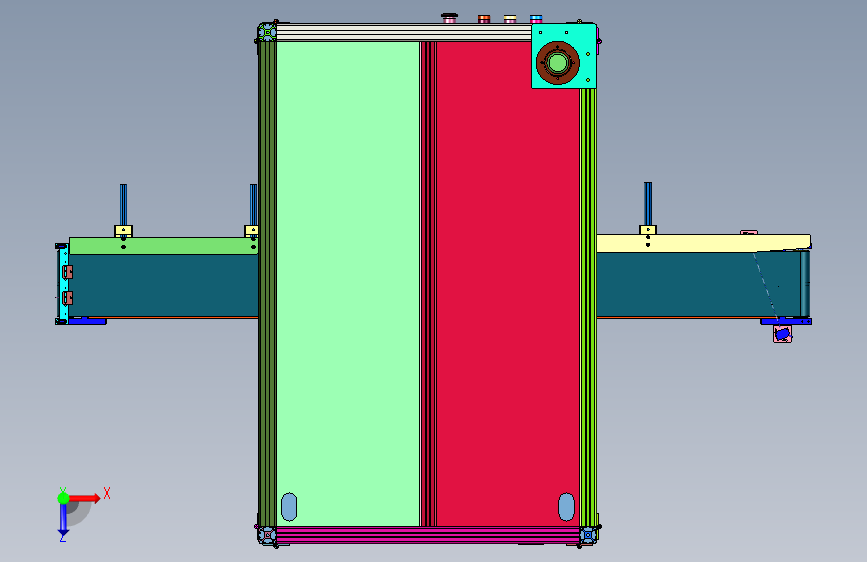Select the teal belt of the left conveyor

coord(163,285)
